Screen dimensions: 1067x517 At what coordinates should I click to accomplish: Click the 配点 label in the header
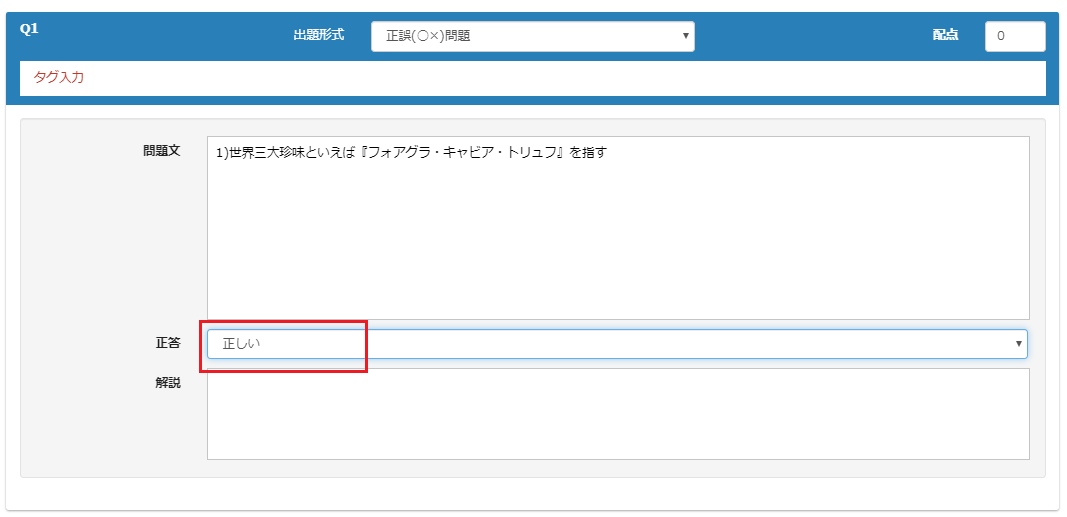(x=945, y=35)
